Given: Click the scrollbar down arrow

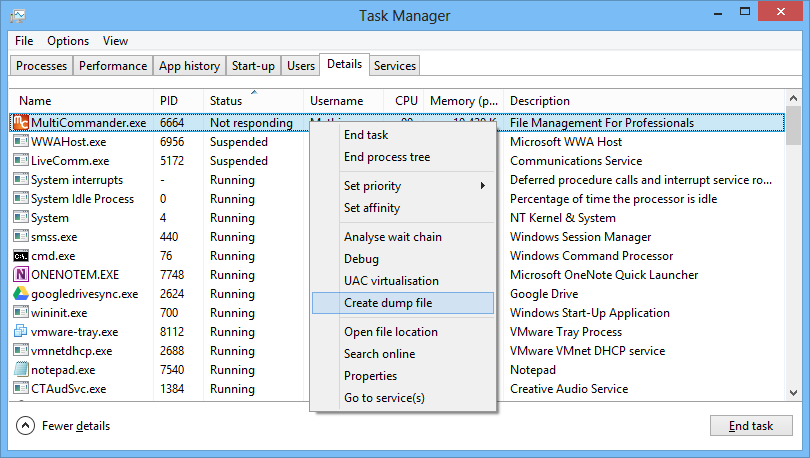Looking at the screenshot, I should tap(793, 393).
